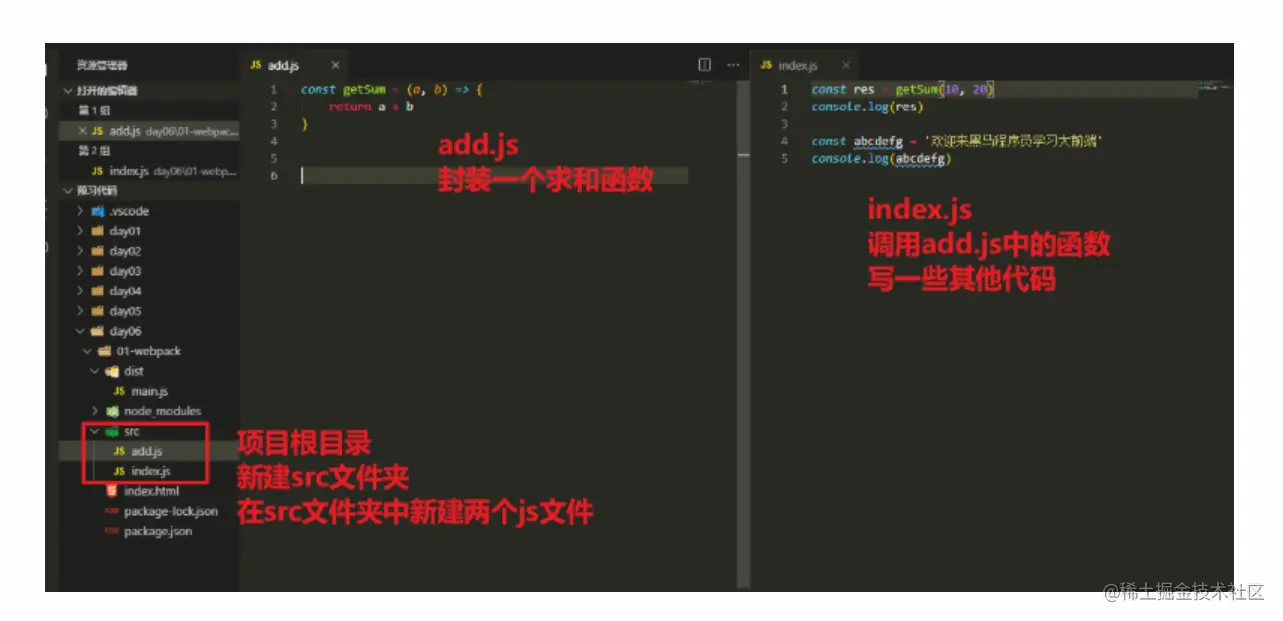The height and width of the screenshot is (621, 1283).
Task: Click line number 3 in add.js gutter
Action: coord(273,124)
